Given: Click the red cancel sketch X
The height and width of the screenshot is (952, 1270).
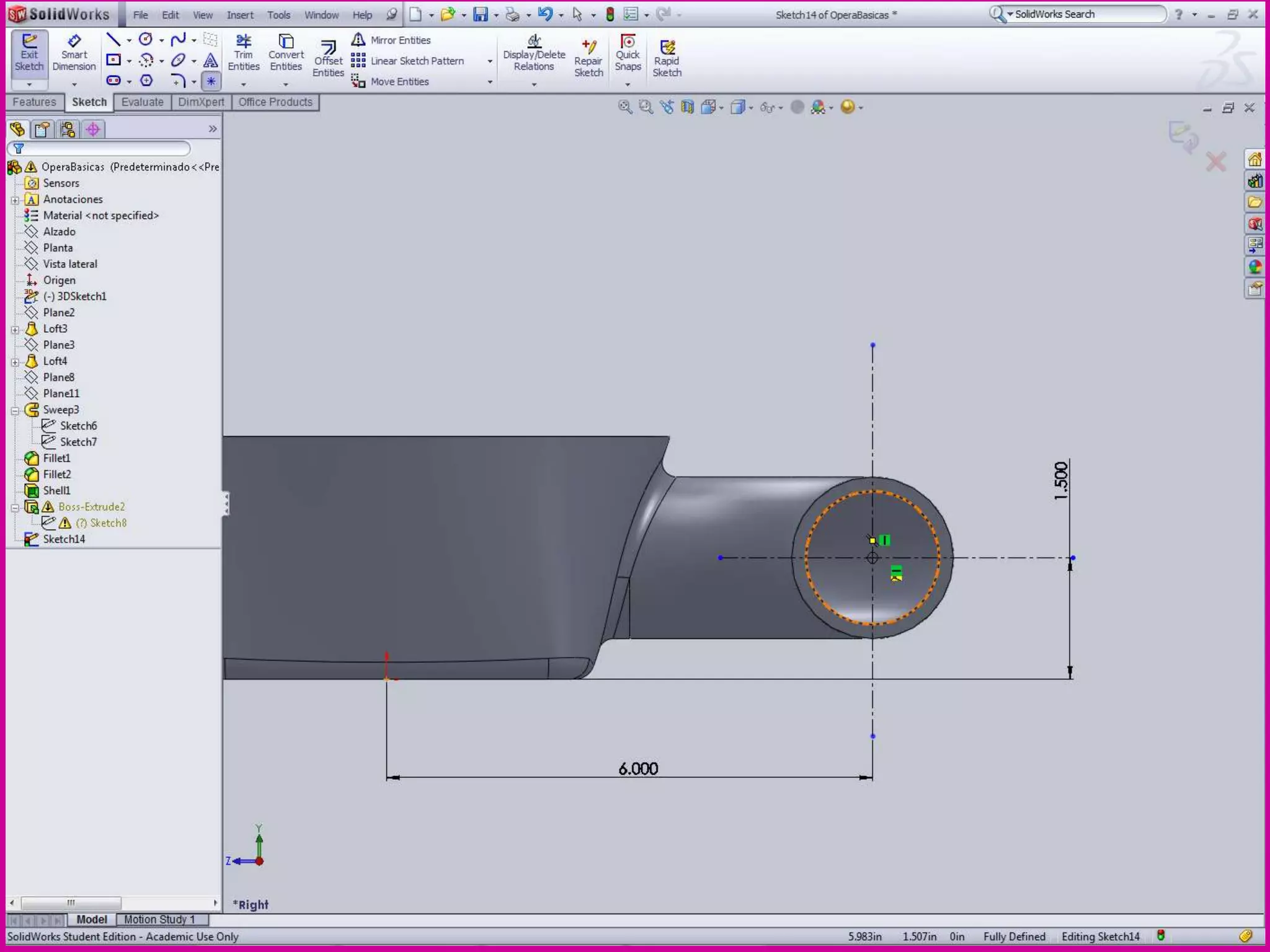Looking at the screenshot, I should (x=1215, y=162).
